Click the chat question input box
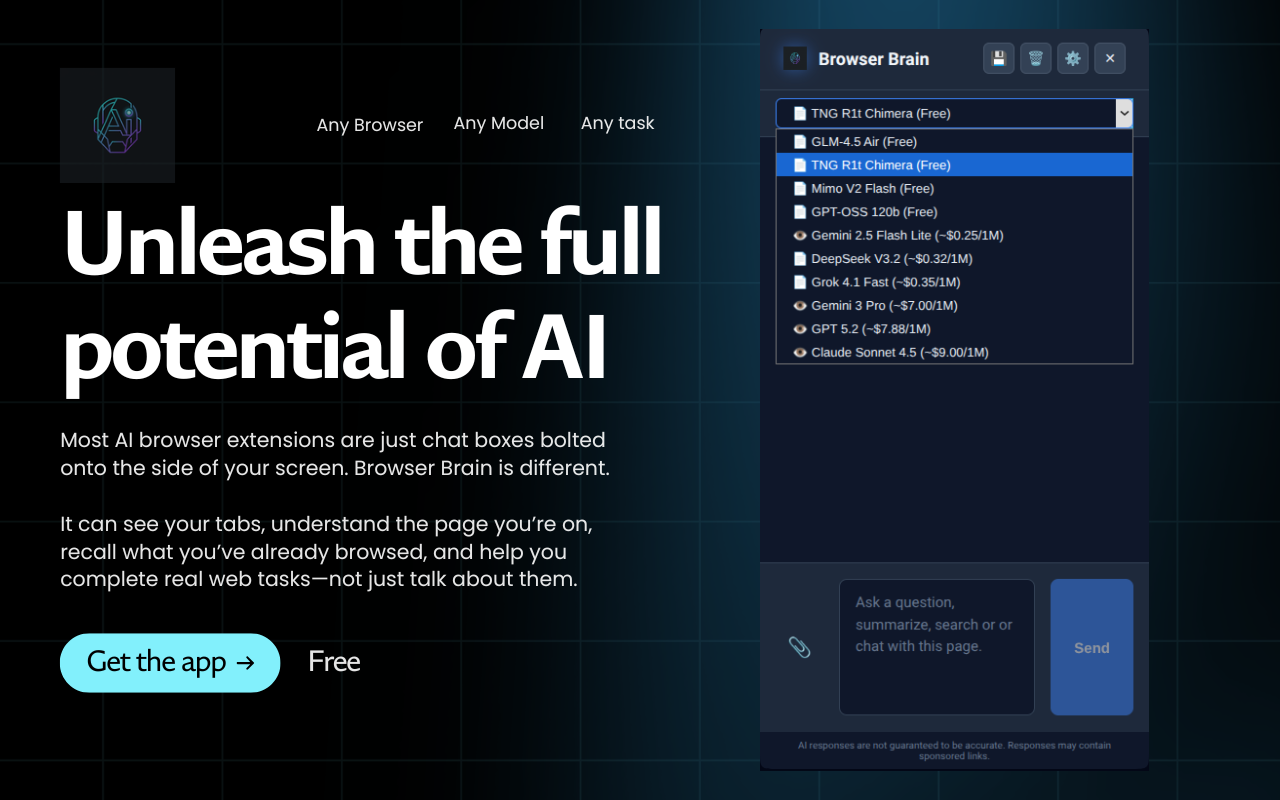Screen dimensions: 1280x800 (936, 647)
